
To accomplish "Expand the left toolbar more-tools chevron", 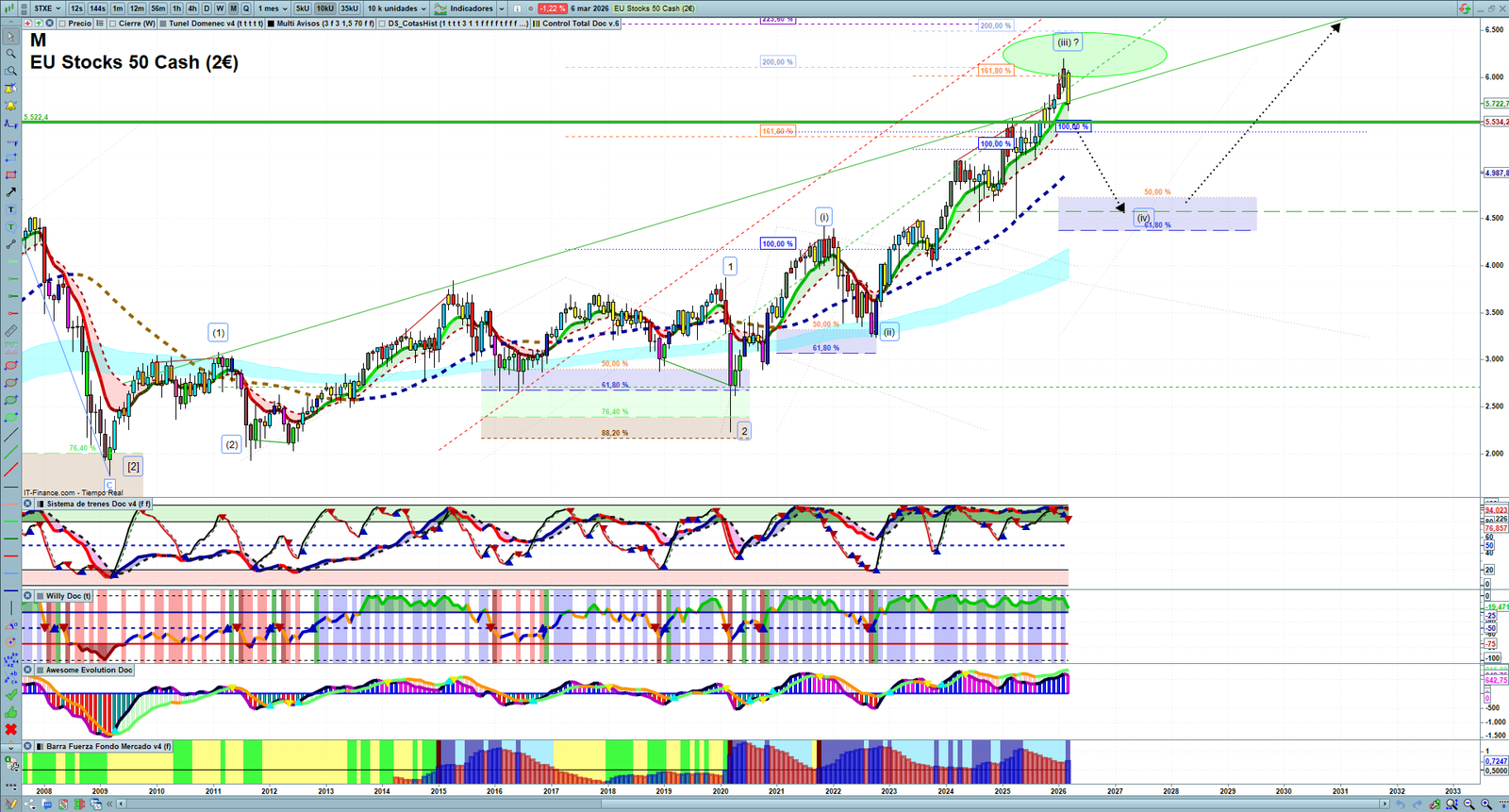I will pos(10,748).
